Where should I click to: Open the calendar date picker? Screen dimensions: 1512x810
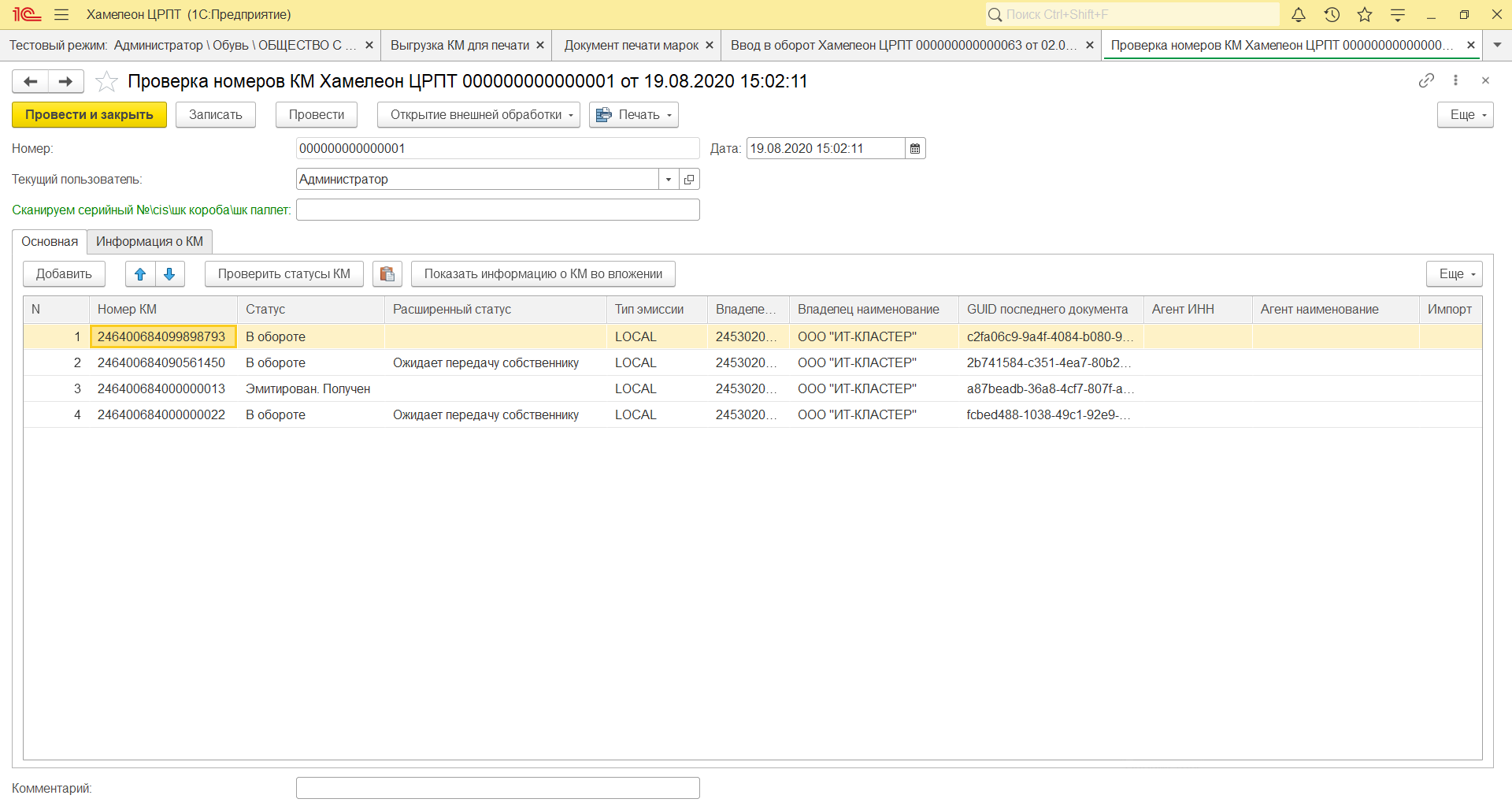click(x=915, y=149)
